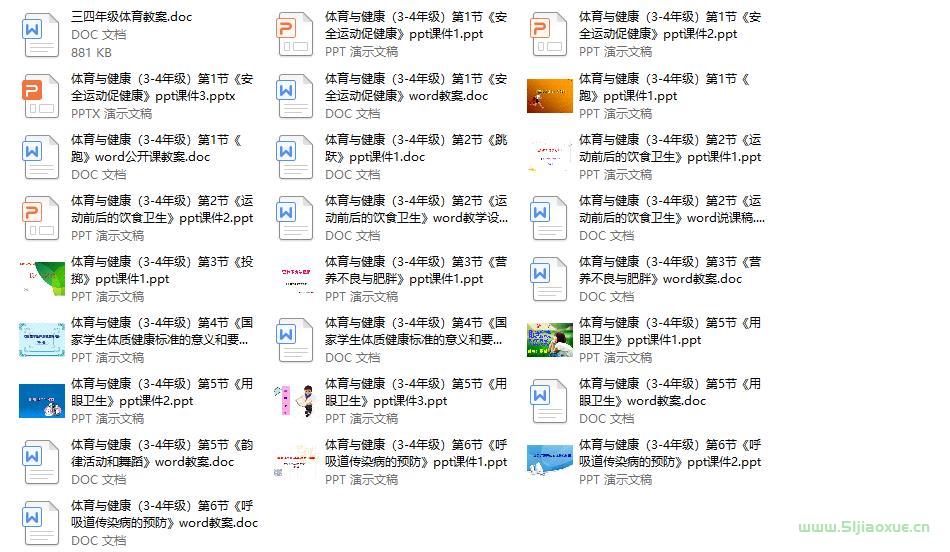Click the Word icon of 《跑》word公开课教案.doc
Image resolution: width=950 pixels, height=552 pixels.
pyautogui.click(x=41, y=157)
